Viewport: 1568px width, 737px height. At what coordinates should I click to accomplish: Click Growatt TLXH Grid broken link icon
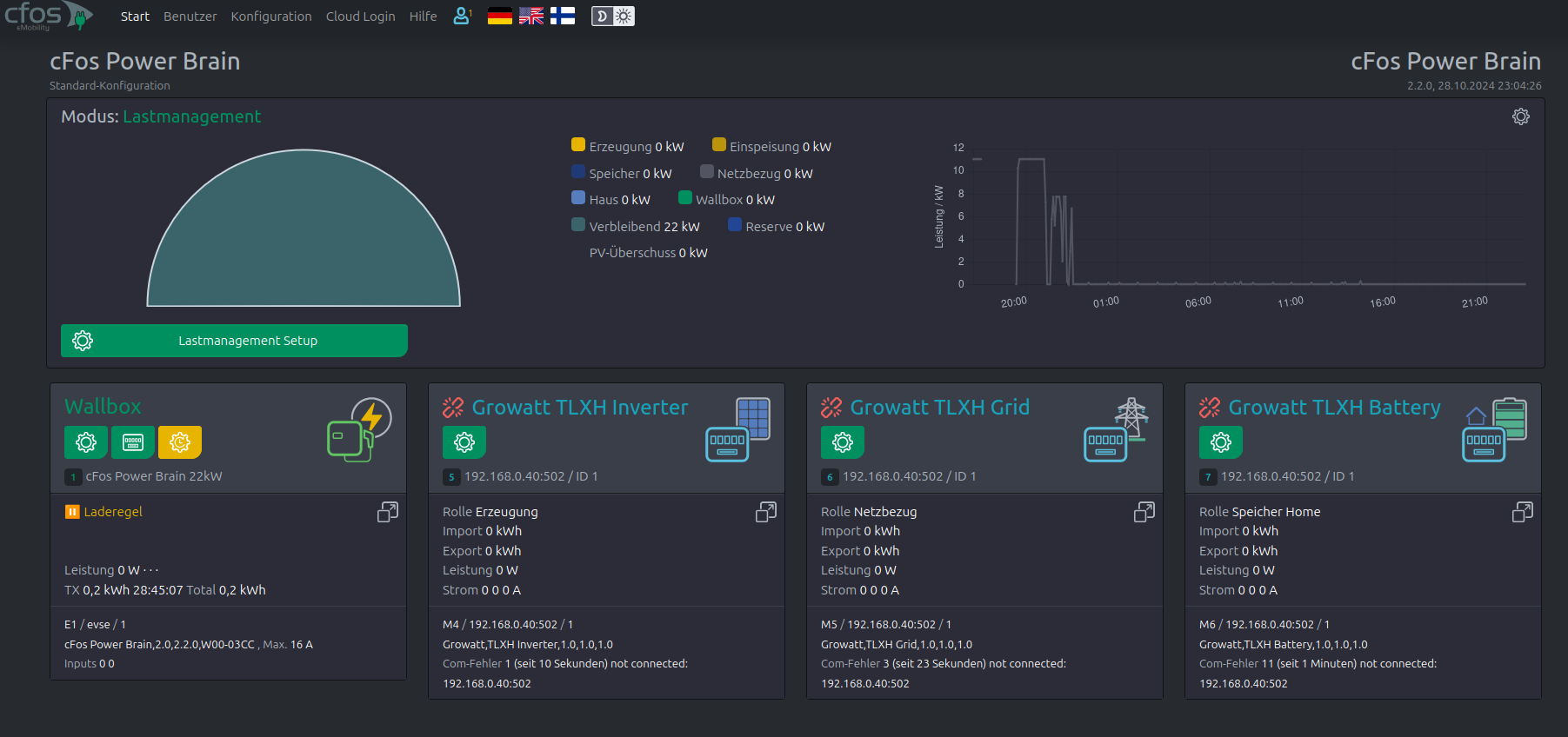[x=831, y=407]
